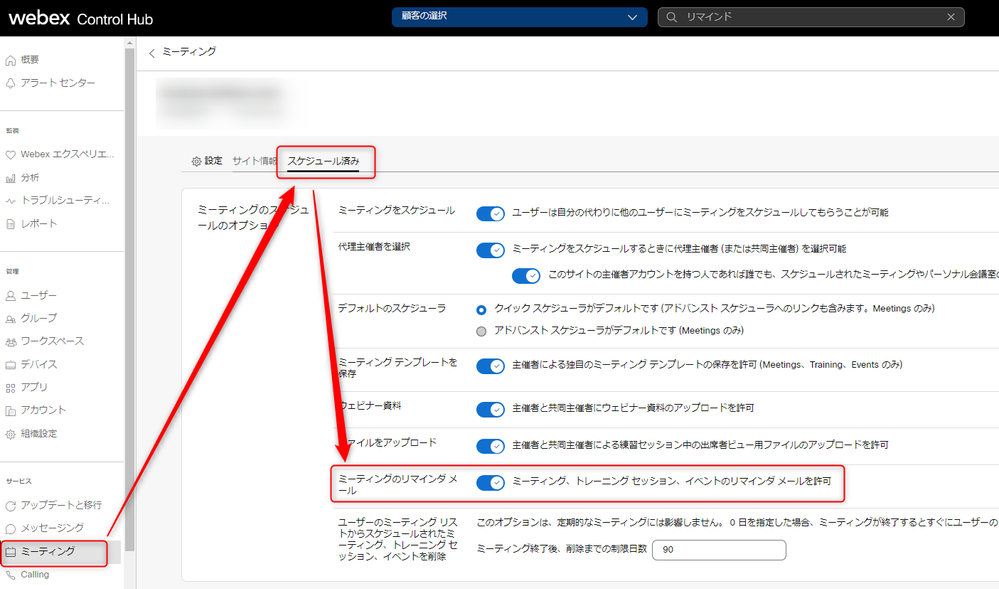999x589 pixels.
Task: Clear the search field with X
Action: [951, 17]
